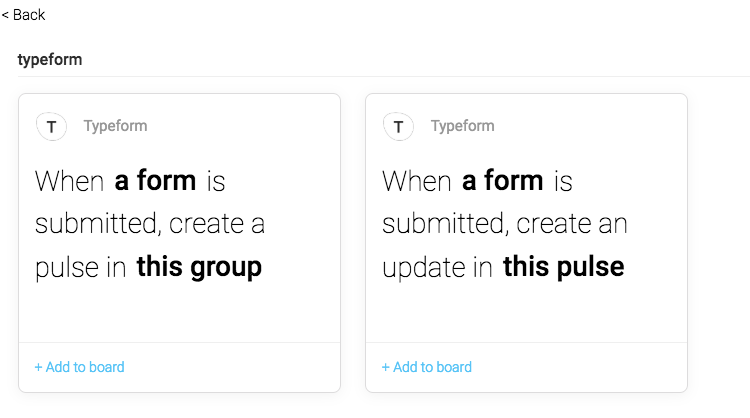Viewport: 750px width, 418px height.
Task: Open the recipe card creating an update in pulse
Action: click(527, 218)
